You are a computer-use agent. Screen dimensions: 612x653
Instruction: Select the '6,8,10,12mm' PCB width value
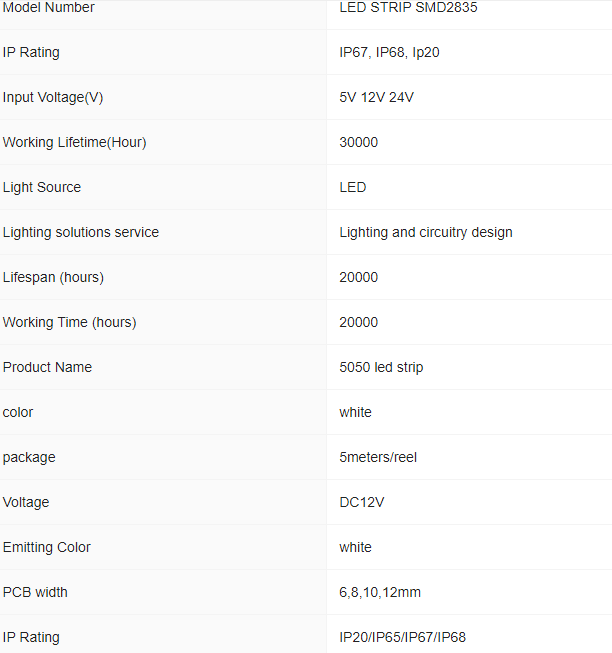[380, 592]
